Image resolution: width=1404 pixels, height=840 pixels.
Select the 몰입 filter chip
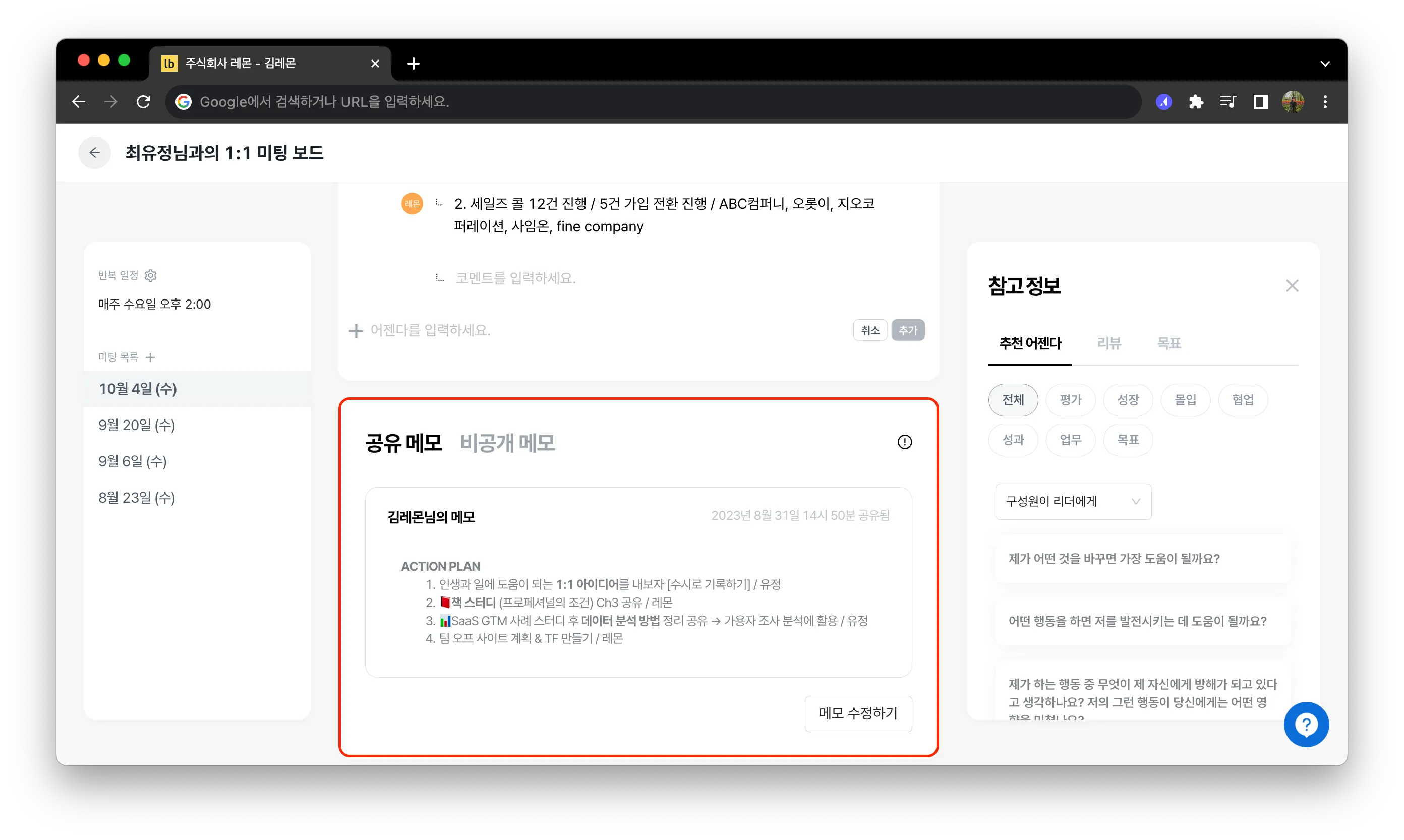(x=1186, y=400)
